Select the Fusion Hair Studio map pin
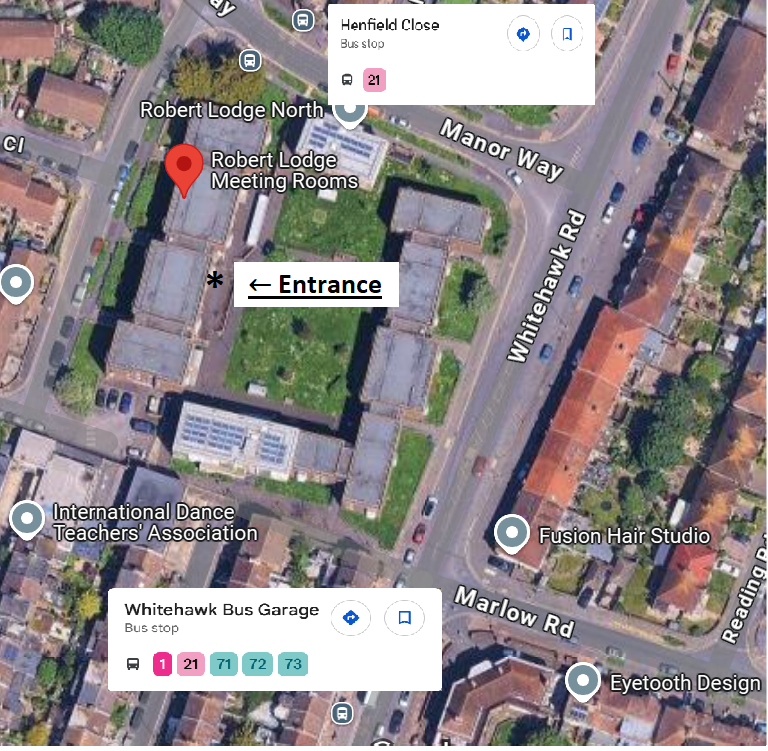Viewport: 768px width, 751px height. tap(511, 534)
